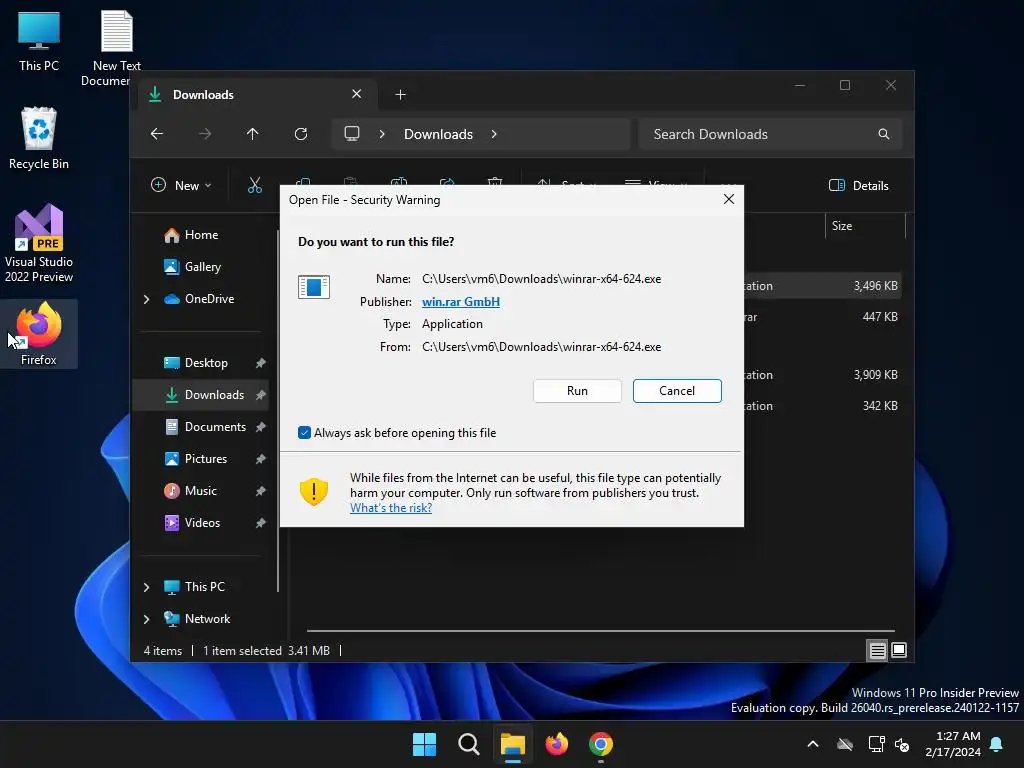The width and height of the screenshot is (1024, 768).
Task: Click the muted volume tray icon
Action: pyautogui.click(x=903, y=744)
